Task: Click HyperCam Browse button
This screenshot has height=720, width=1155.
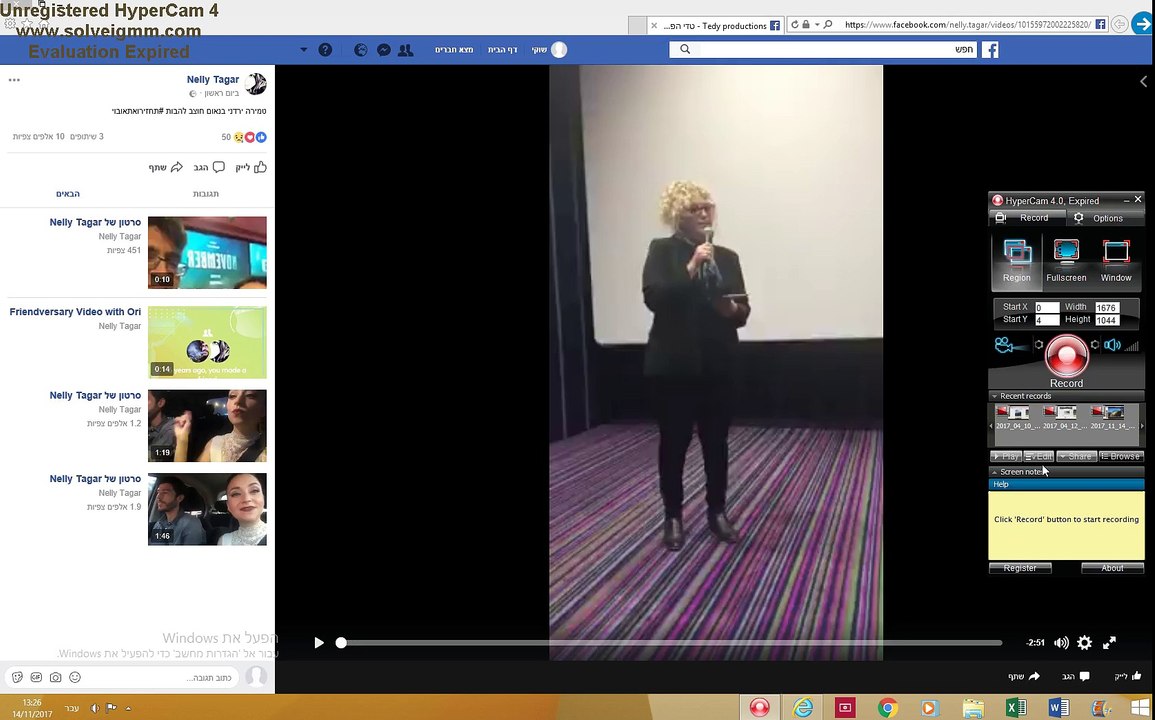Action: pyautogui.click(x=1120, y=456)
